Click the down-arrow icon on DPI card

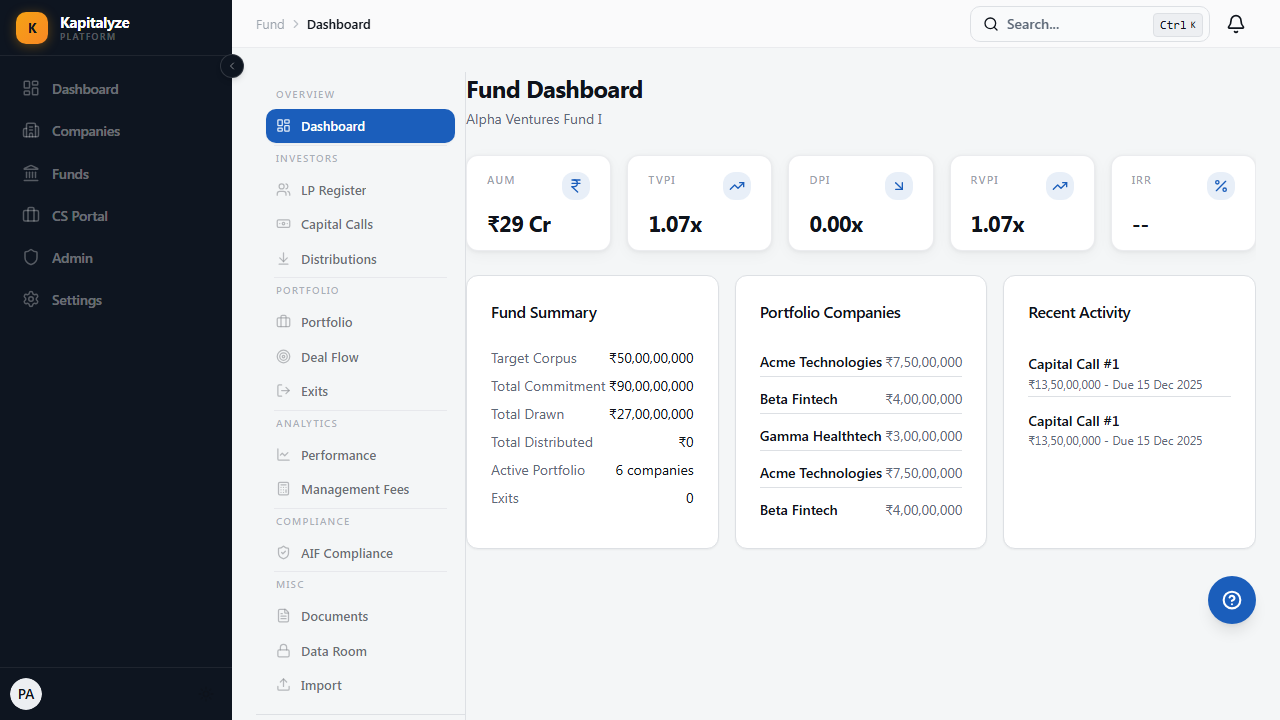tap(899, 186)
